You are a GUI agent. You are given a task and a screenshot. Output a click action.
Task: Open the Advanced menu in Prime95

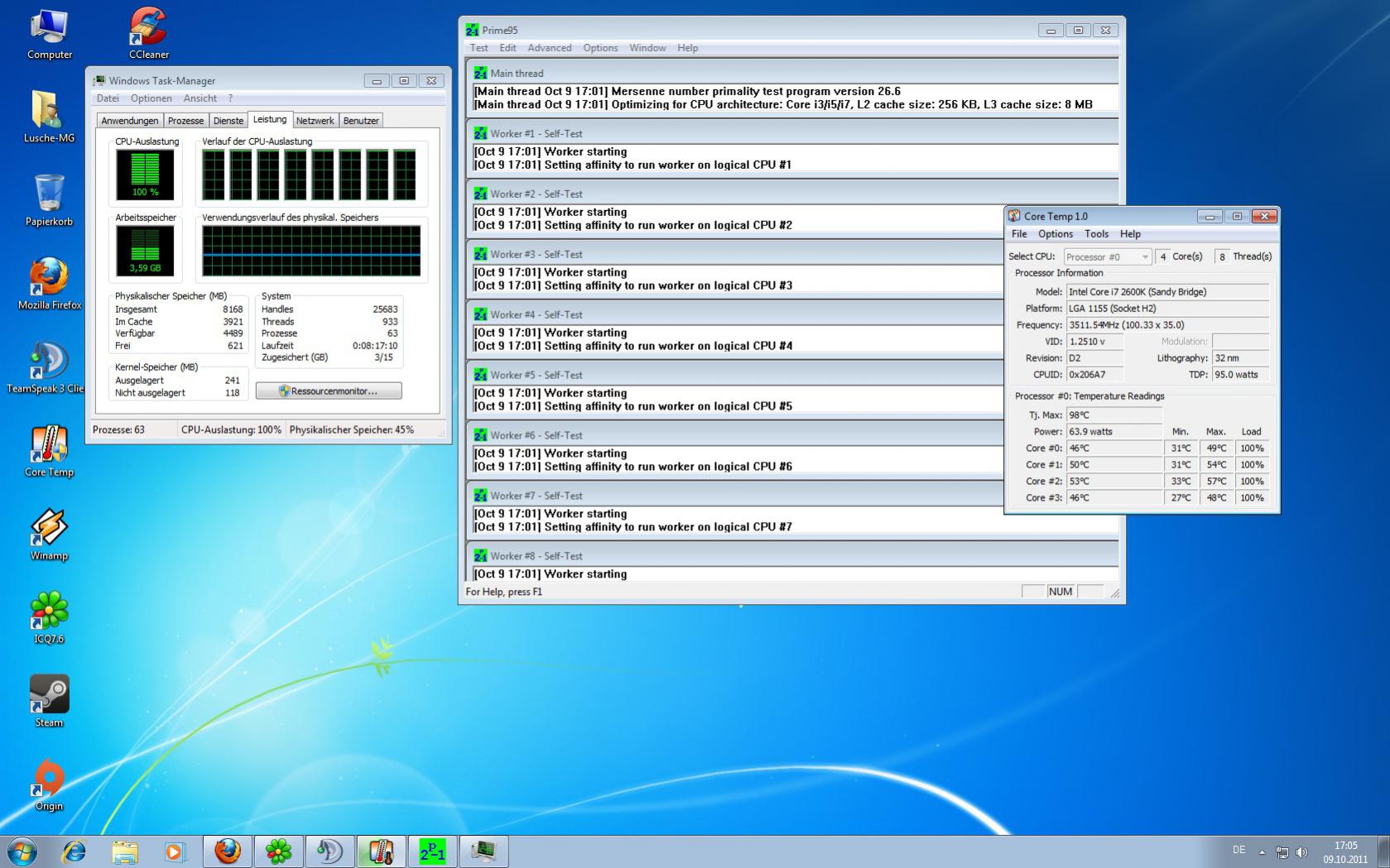[x=549, y=48]
